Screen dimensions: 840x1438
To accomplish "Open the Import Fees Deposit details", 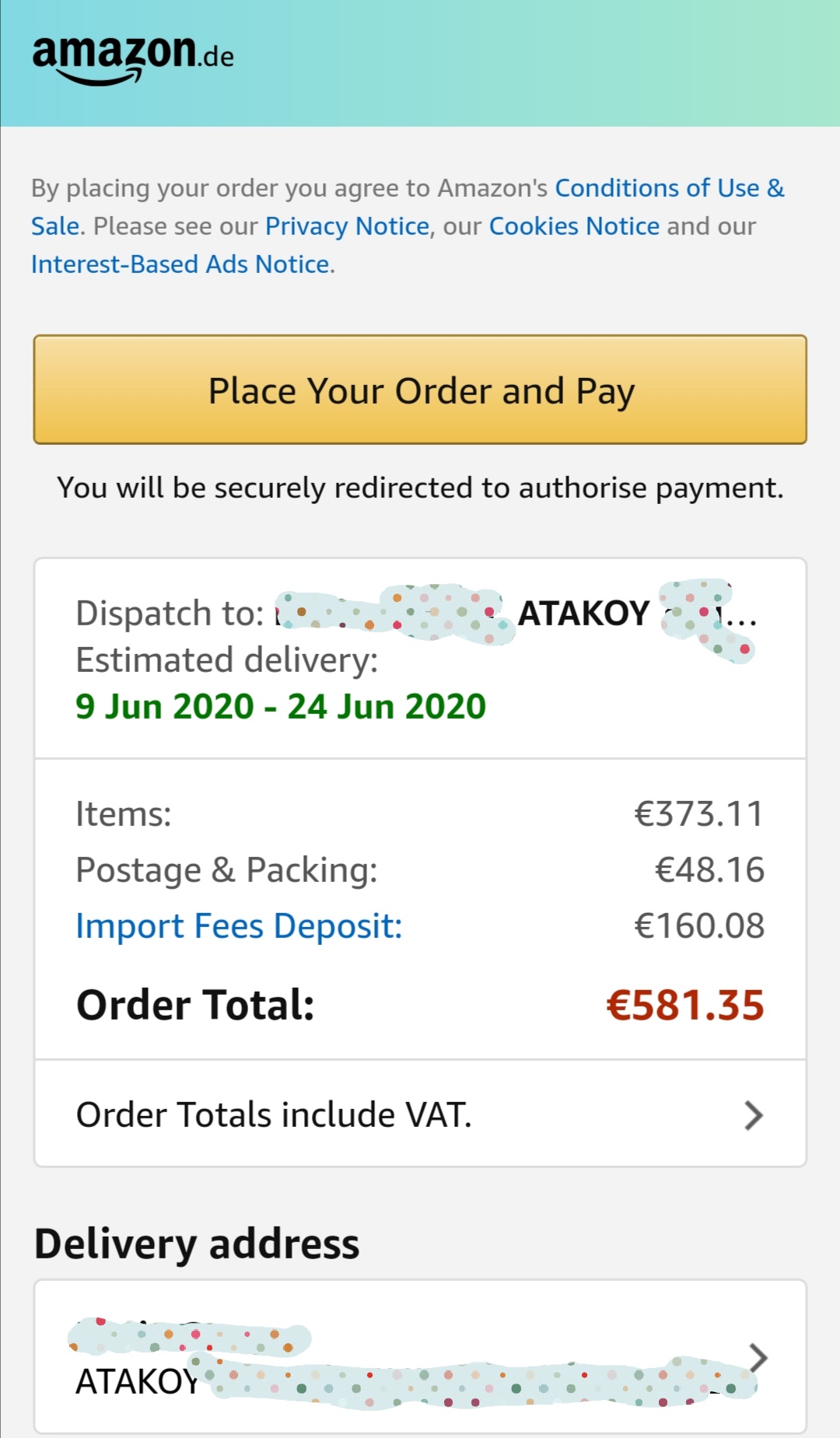I will (x=239, y=926).
